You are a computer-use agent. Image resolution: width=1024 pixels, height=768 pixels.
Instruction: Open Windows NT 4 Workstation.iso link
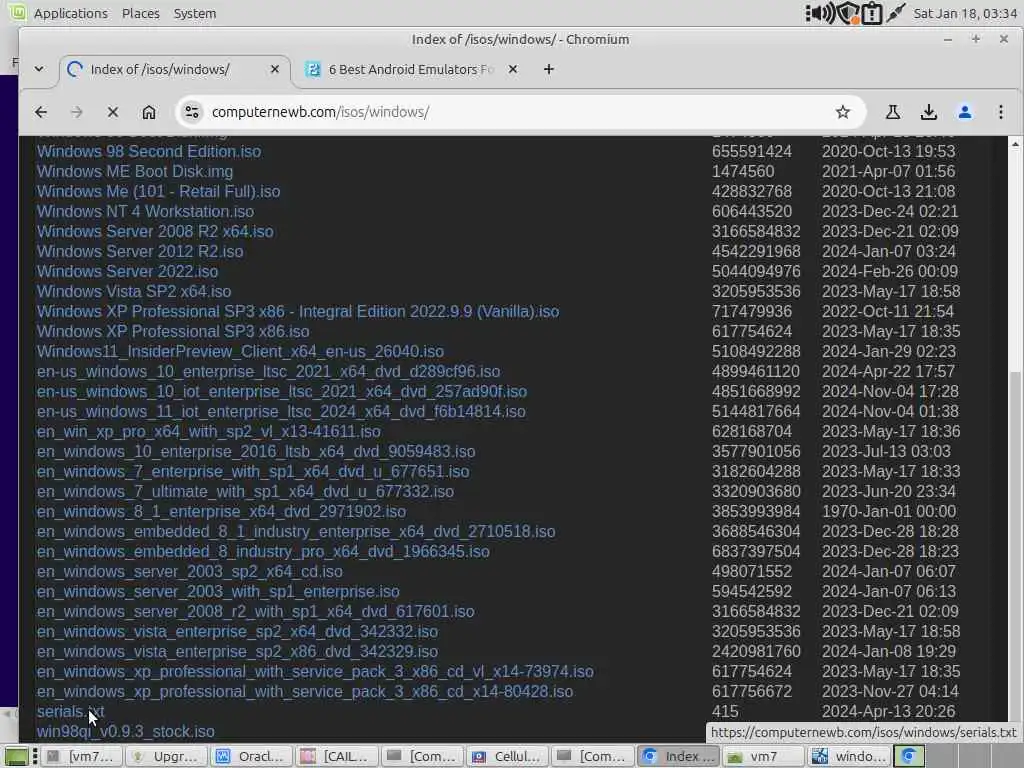[145, 212]
